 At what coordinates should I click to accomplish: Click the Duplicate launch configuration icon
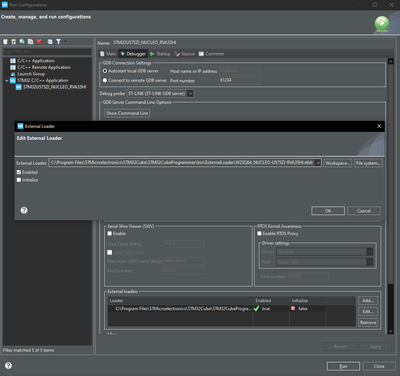(30, 42)
